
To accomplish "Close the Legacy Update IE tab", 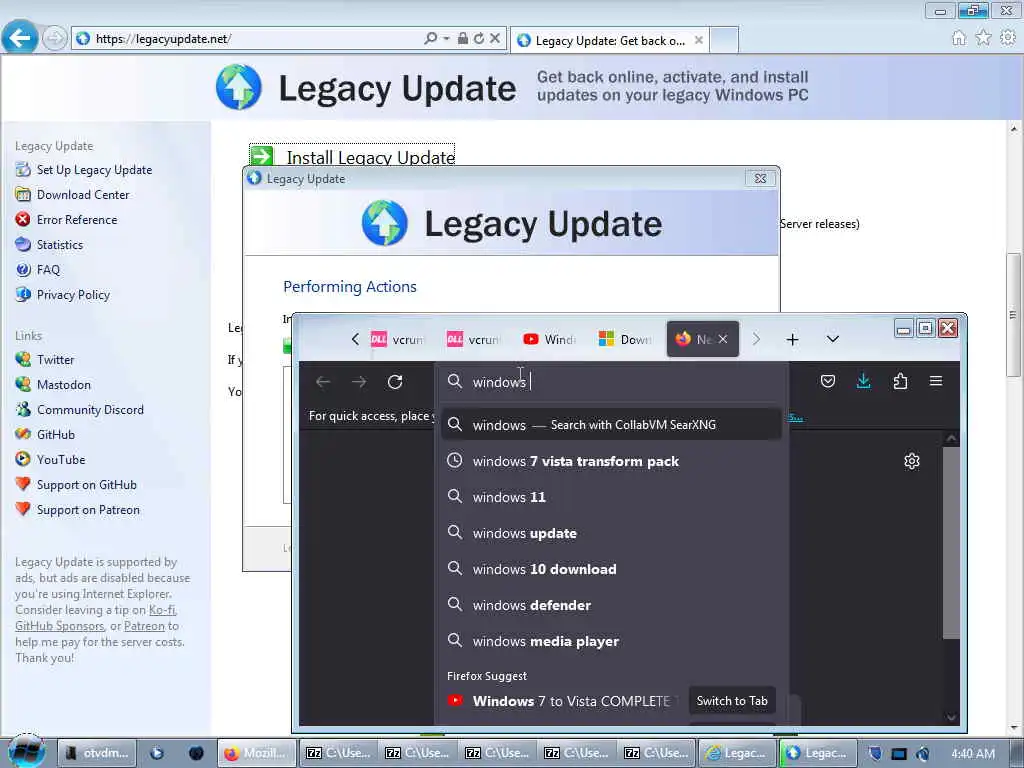I will pos(699,40).
